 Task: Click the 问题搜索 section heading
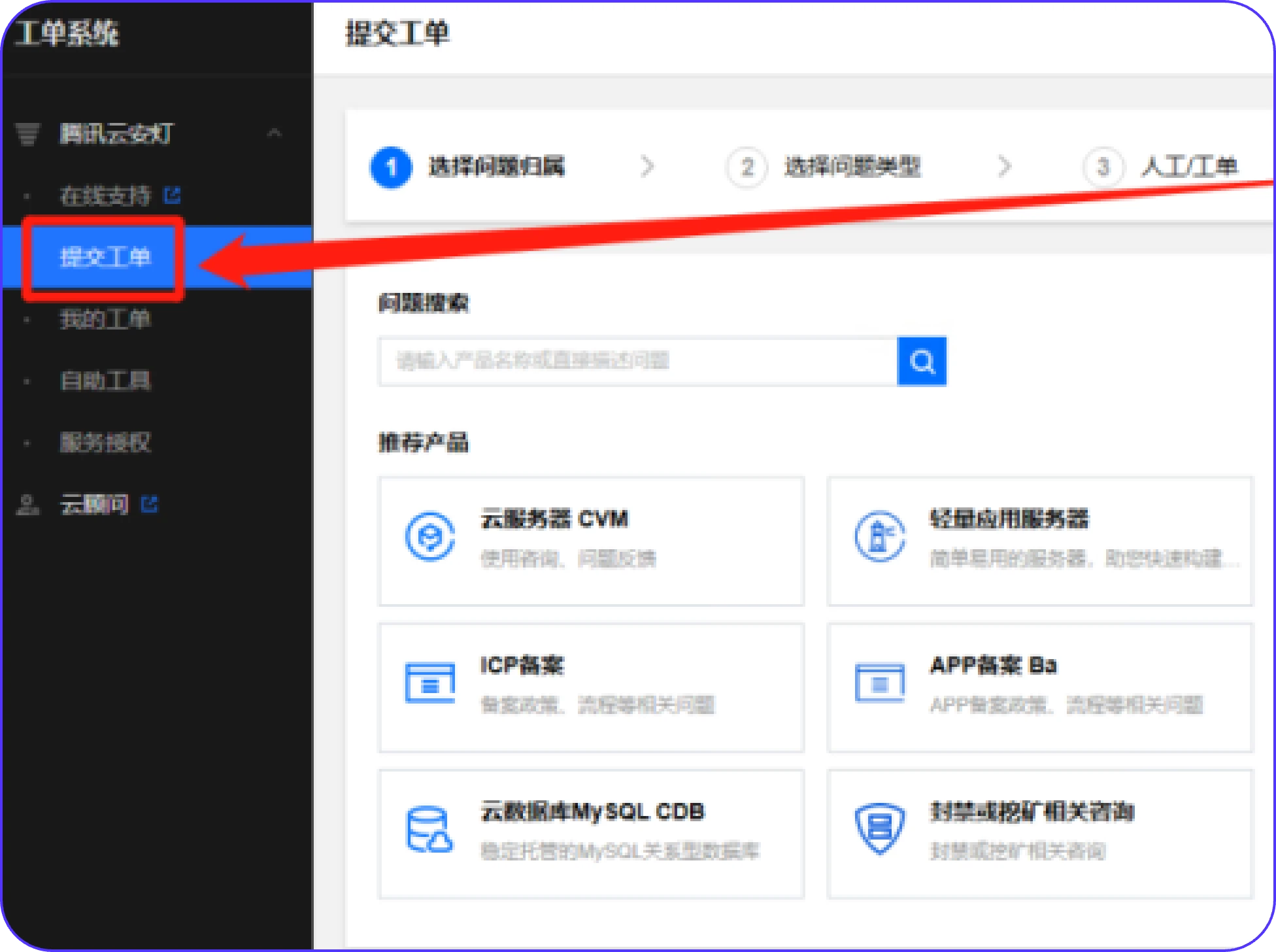424,303
